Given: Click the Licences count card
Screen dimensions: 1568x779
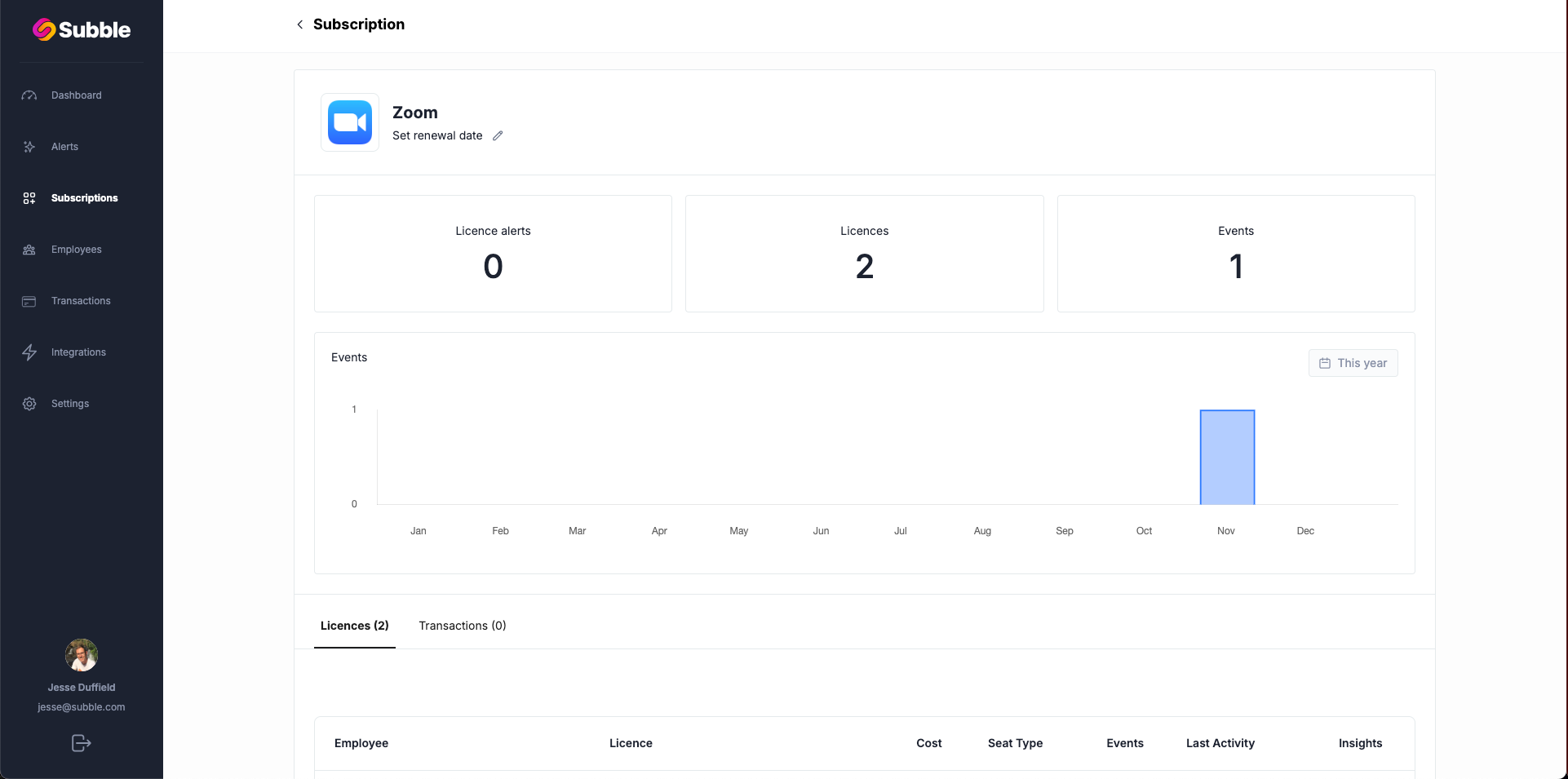Looking at the screenshot, I should pyautogui.click(x=865, y=254).
